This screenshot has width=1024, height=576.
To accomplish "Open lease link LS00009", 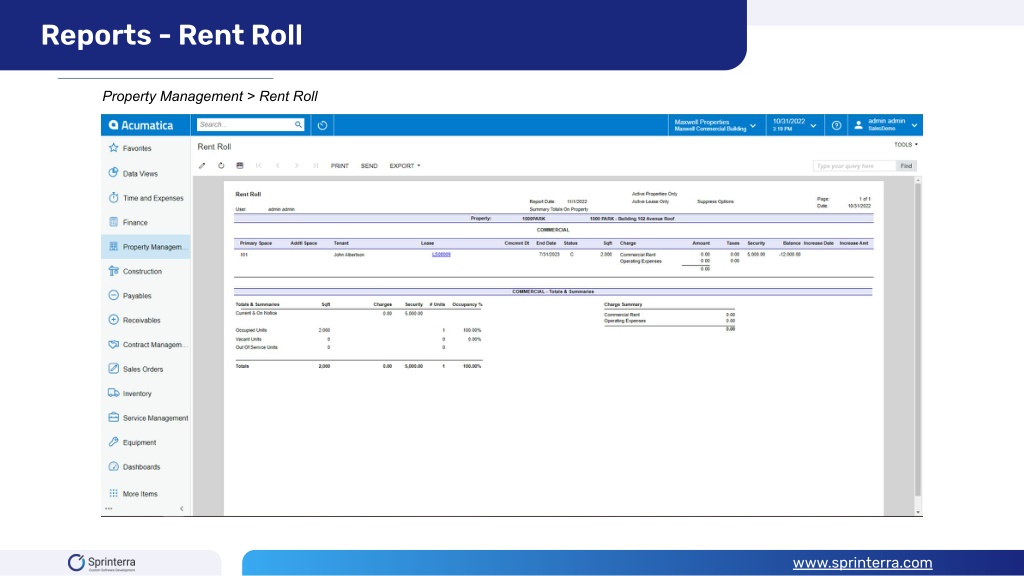I will [441, 255].
